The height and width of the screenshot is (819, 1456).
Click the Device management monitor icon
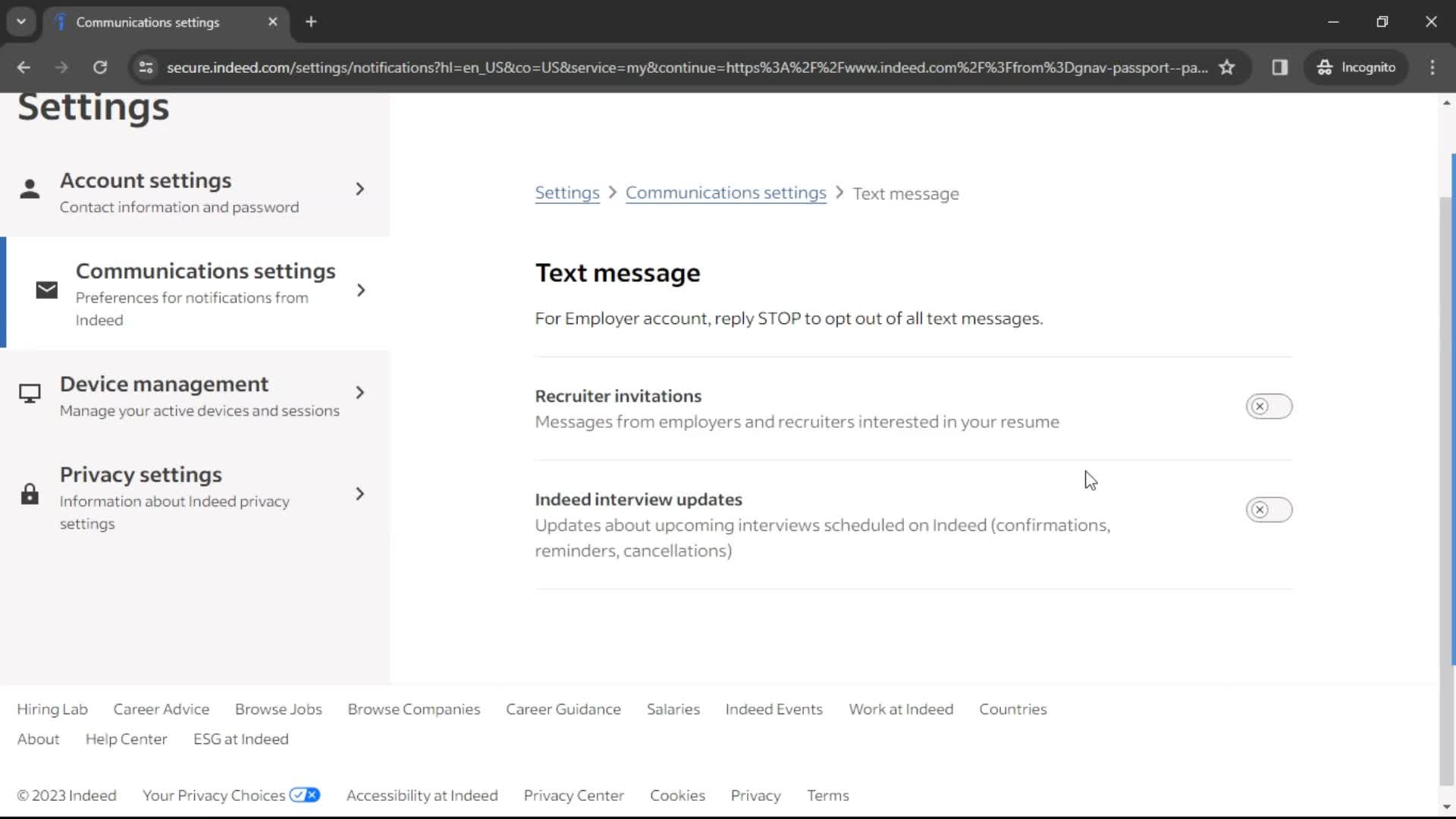pyautogui.click(x=29, y=392)
